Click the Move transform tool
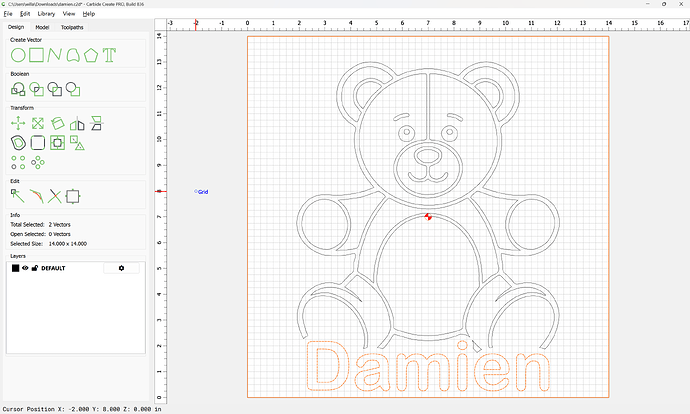This screenshot has width=690, height=414. (18, 123)
